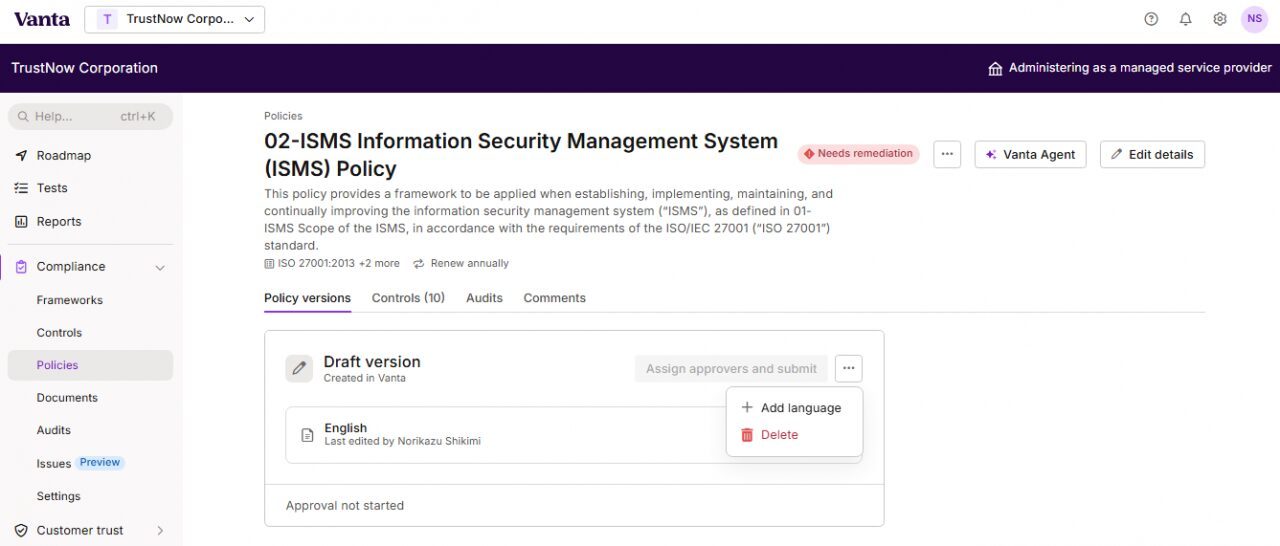This screenshot has height=546, width=1280.
Task: Open the settings gear icon
Action: point(1220,19)
